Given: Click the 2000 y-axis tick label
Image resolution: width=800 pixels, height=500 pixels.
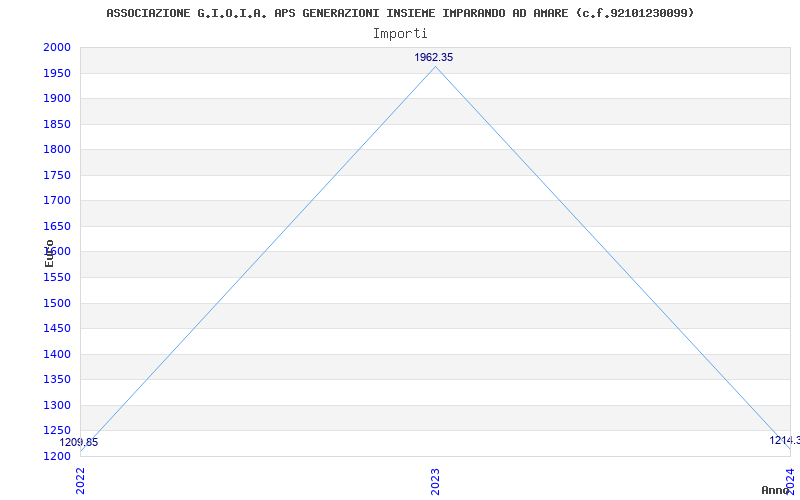Looking at the screenshot, I should coord(57,47).
